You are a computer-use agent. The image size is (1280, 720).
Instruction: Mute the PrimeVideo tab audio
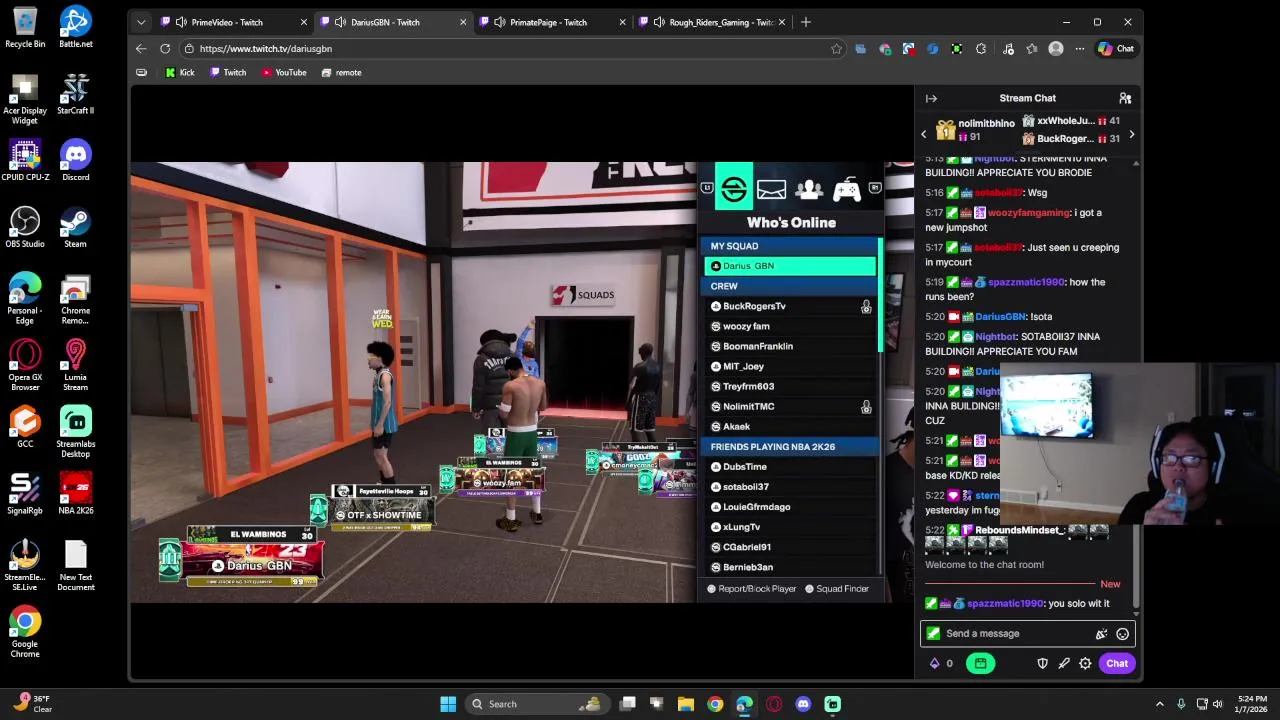tap(180, 22)
